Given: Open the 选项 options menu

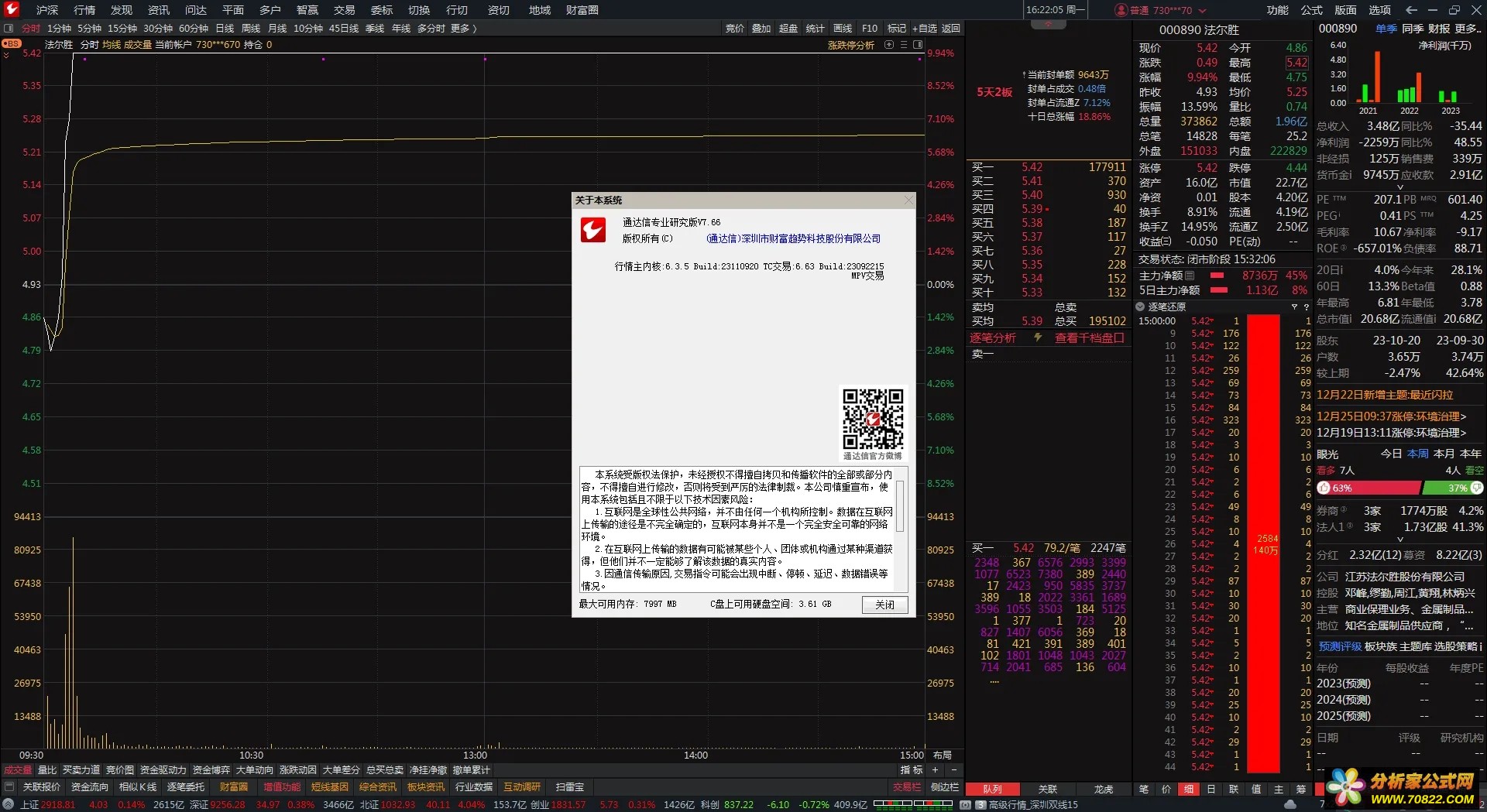Looking at the screenshot, I should pyautogui.click(x=1380, y=10).
